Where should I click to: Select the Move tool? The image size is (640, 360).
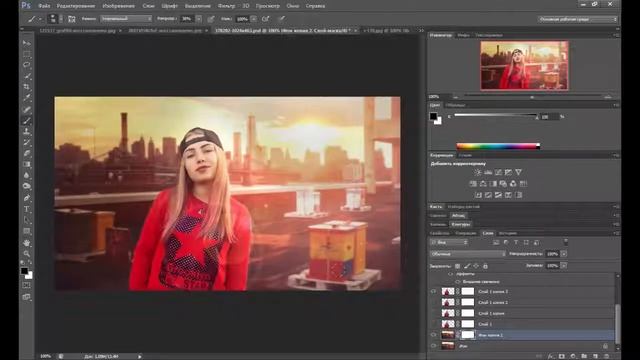(x=27, y=43)
